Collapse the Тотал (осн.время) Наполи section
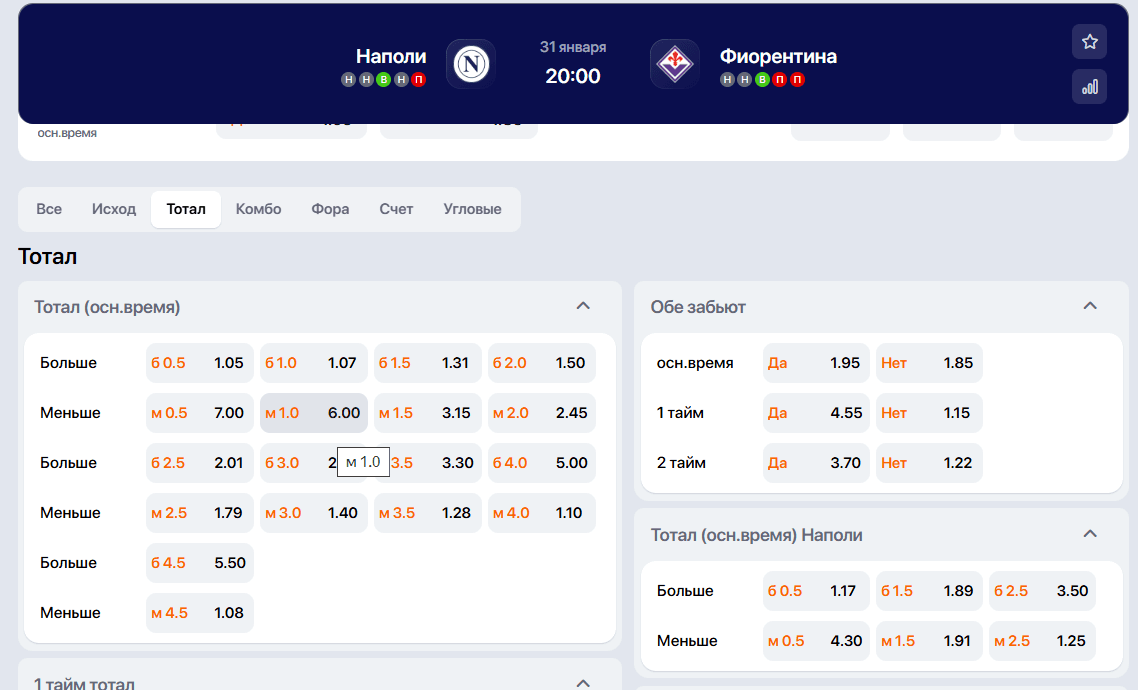 [1090, 534]
